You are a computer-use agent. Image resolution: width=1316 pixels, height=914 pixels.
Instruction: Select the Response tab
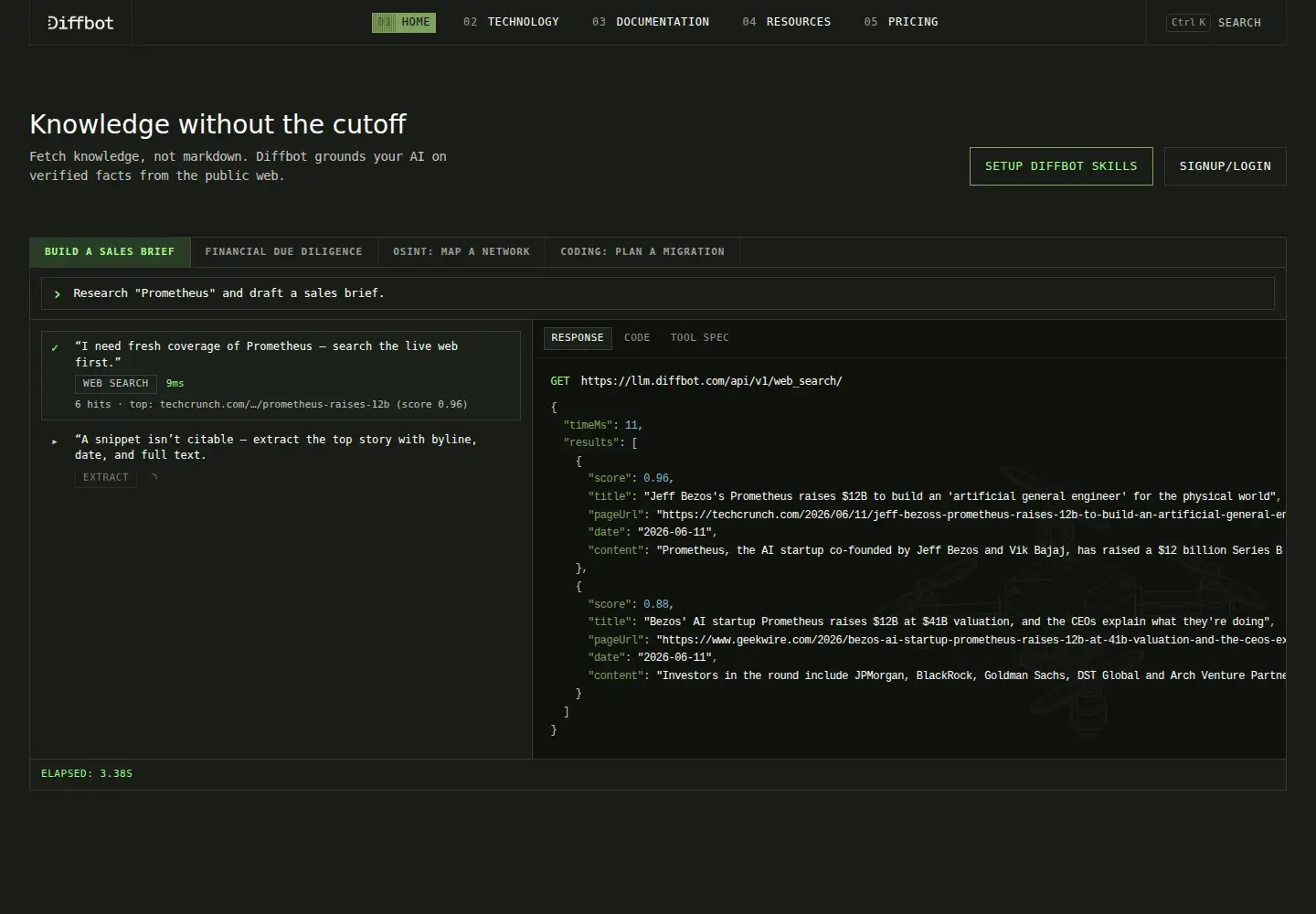tap(578, 338)
